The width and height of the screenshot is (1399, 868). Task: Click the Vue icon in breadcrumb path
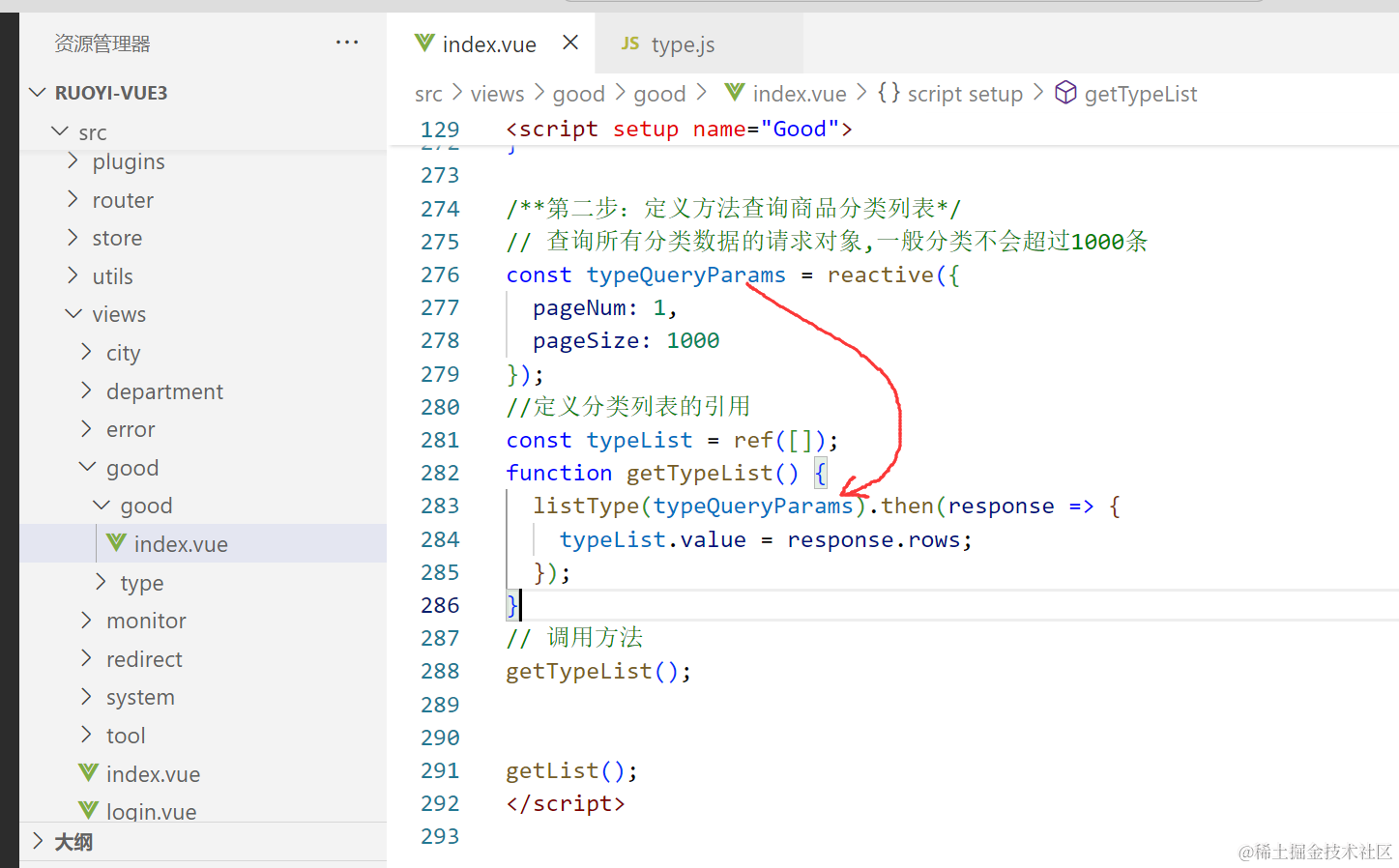click(735, 93)
